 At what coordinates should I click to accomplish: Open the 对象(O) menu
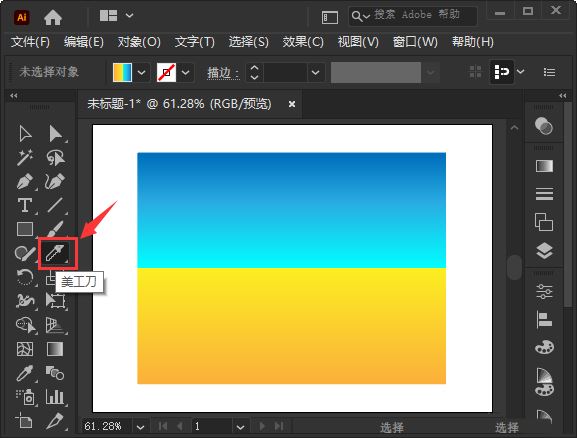pyautogui.click(x=139, y=42)
